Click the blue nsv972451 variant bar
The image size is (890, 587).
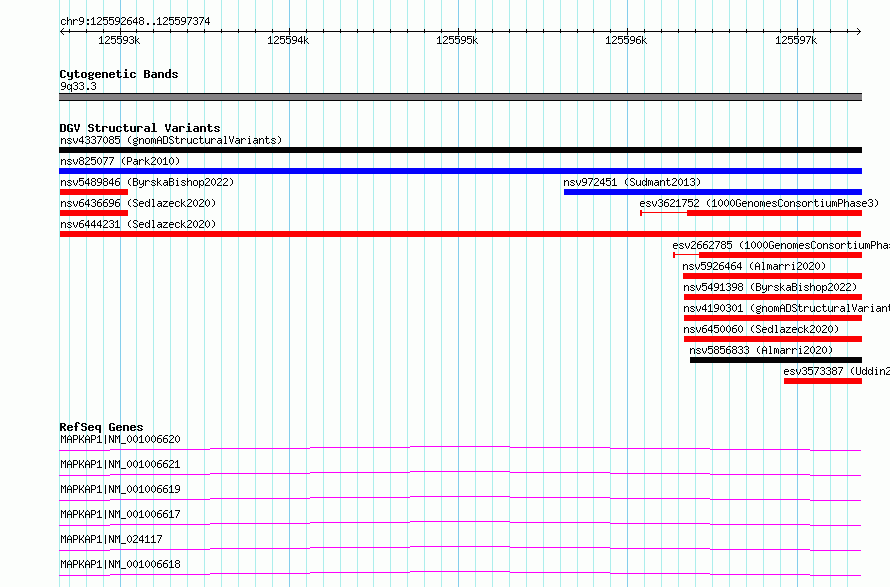point(713,192)
